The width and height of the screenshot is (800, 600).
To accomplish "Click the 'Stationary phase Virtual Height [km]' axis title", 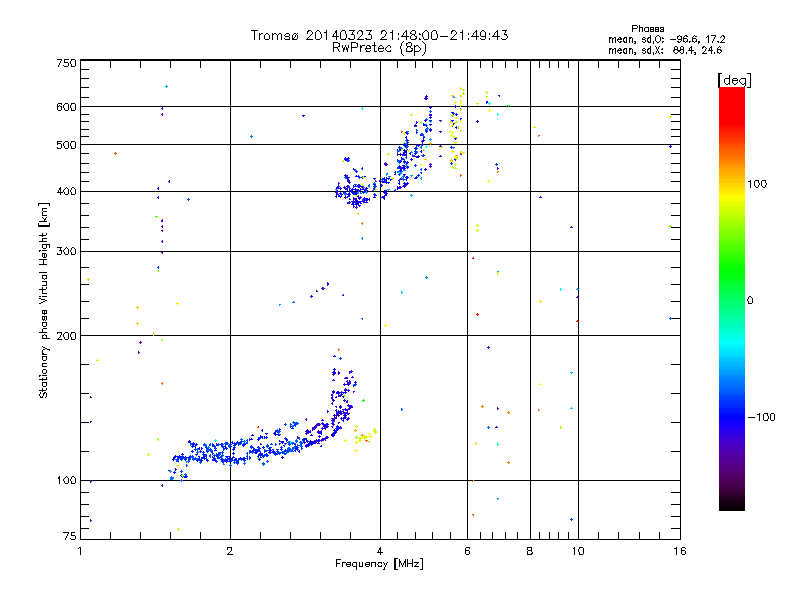I will (x=44, y=301).
